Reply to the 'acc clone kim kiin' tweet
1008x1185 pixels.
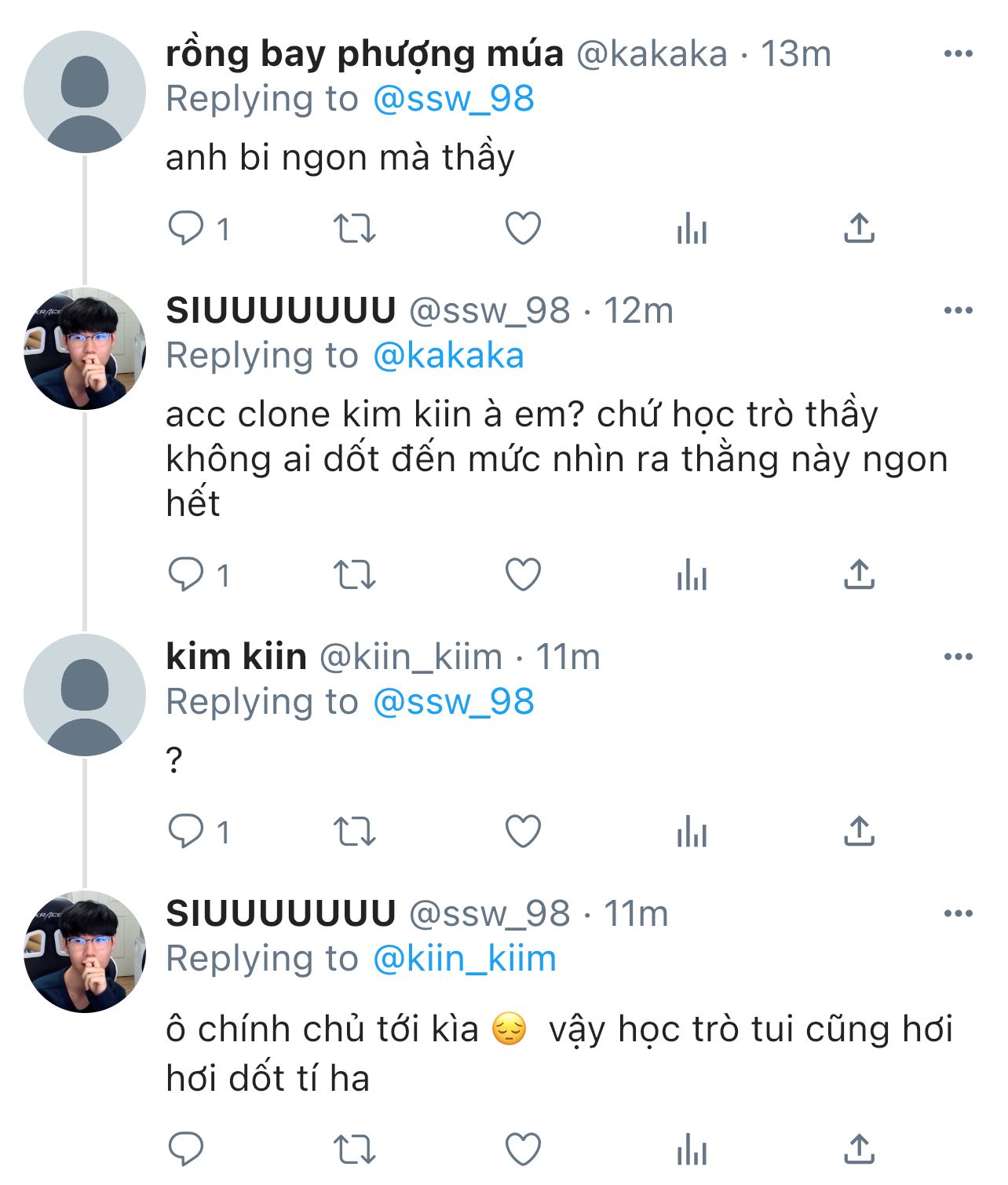(186, 575)
